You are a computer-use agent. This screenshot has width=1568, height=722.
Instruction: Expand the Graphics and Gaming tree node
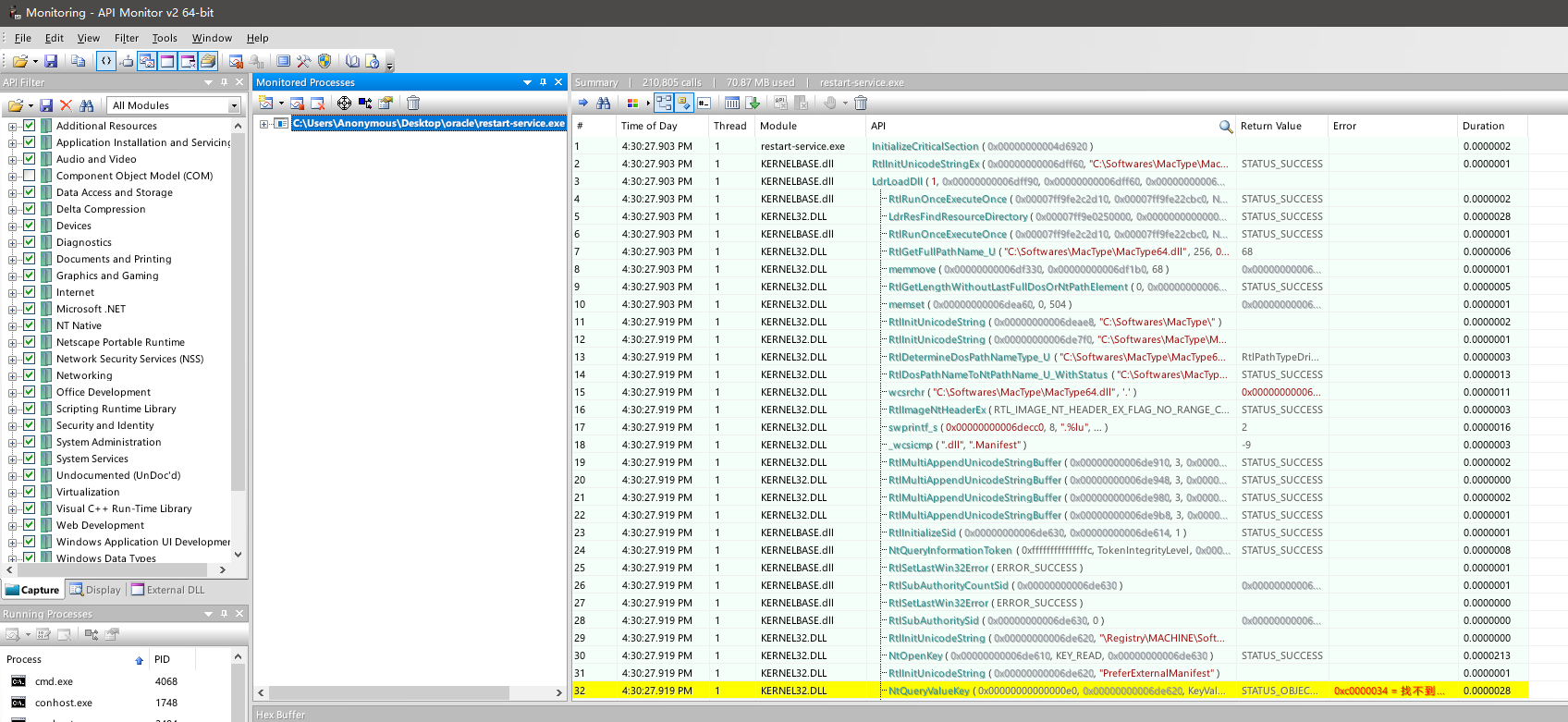[12, 275]
